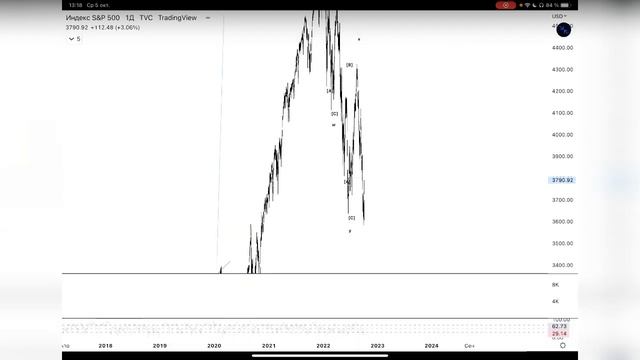Tap the battery indicator in status bar

pos(565,5)
